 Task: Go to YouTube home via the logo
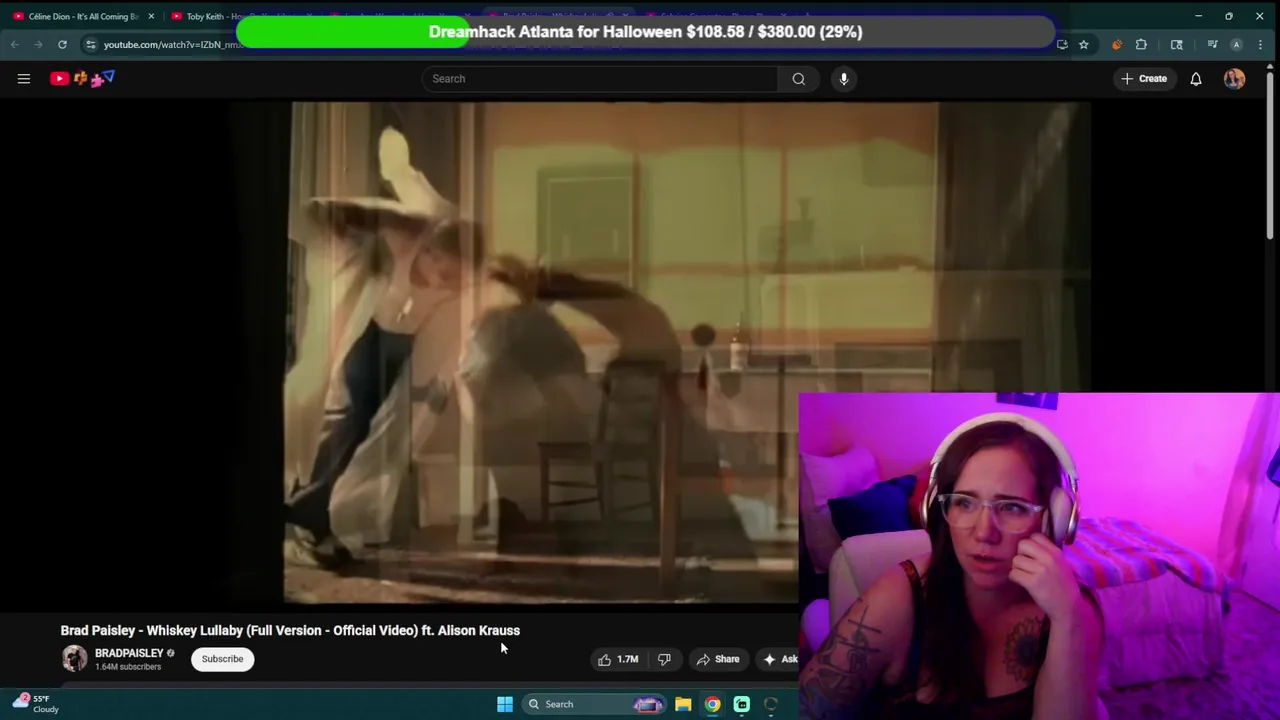[x=82, y=78]
